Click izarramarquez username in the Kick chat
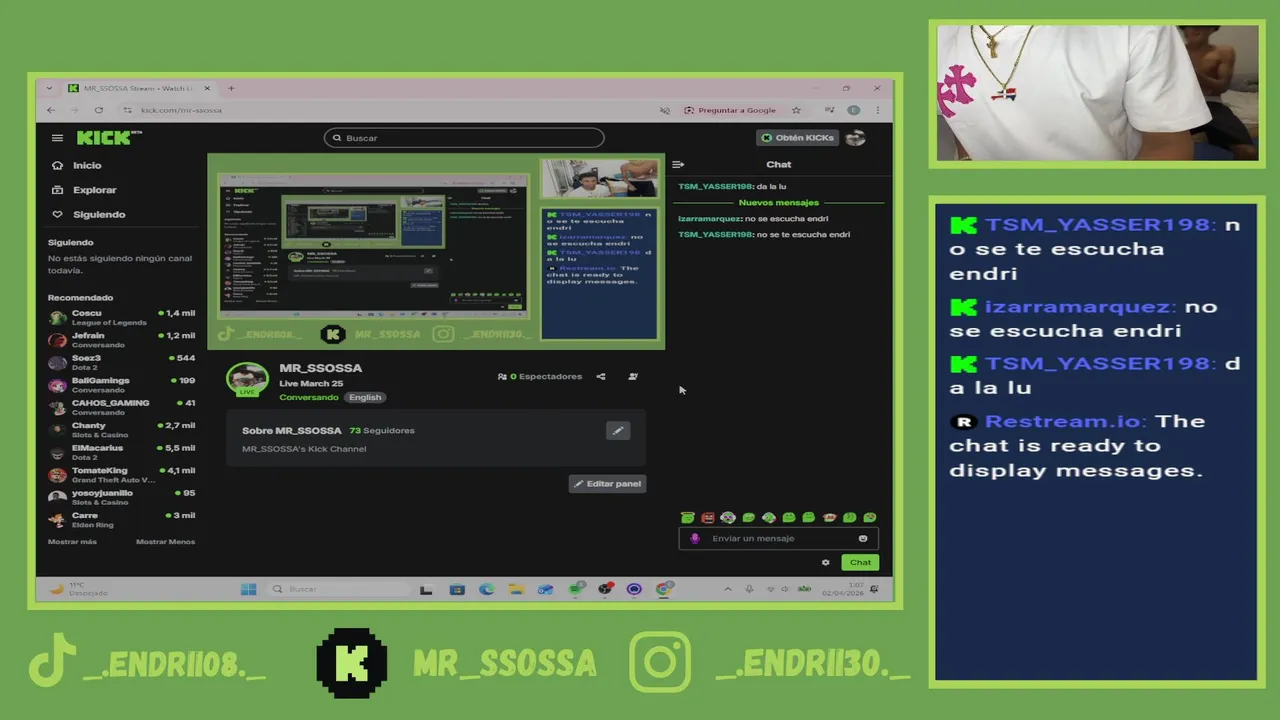Screen dimensions: 1280x720 pos(710,219)
